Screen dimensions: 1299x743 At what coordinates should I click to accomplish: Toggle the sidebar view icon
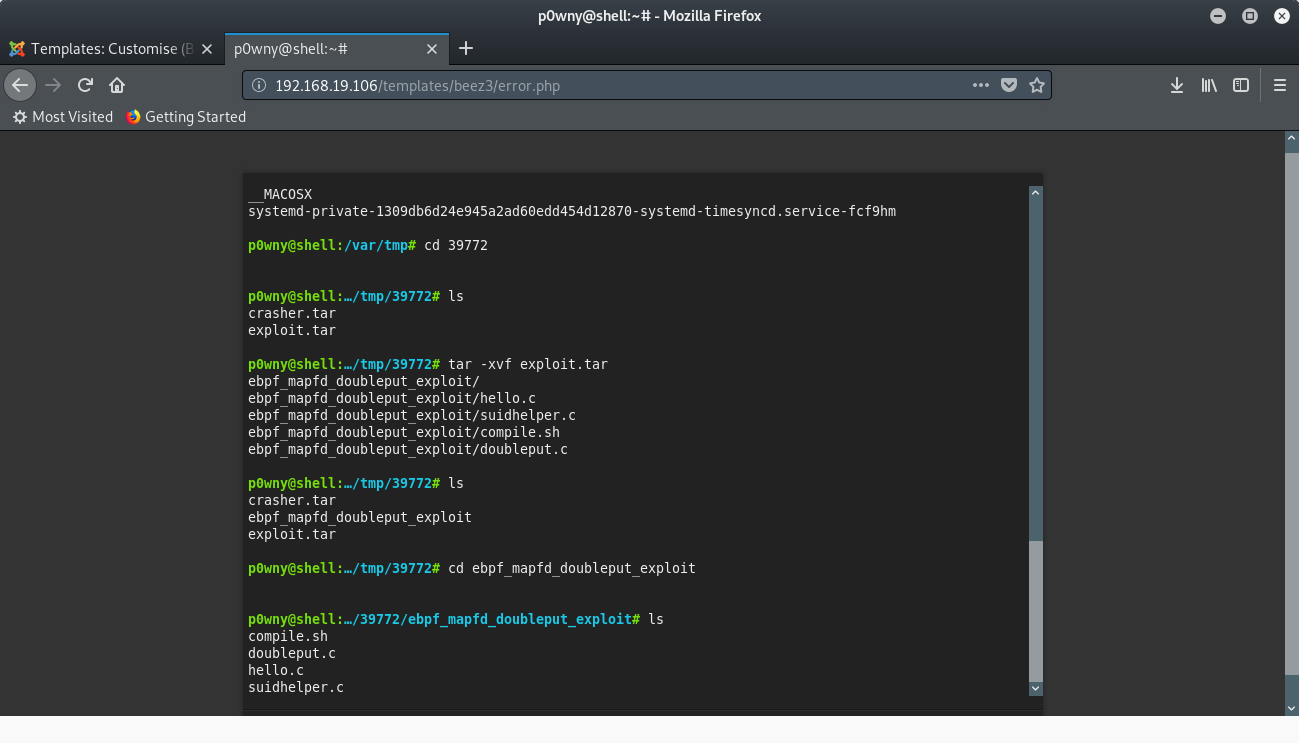click(1241, 85)
